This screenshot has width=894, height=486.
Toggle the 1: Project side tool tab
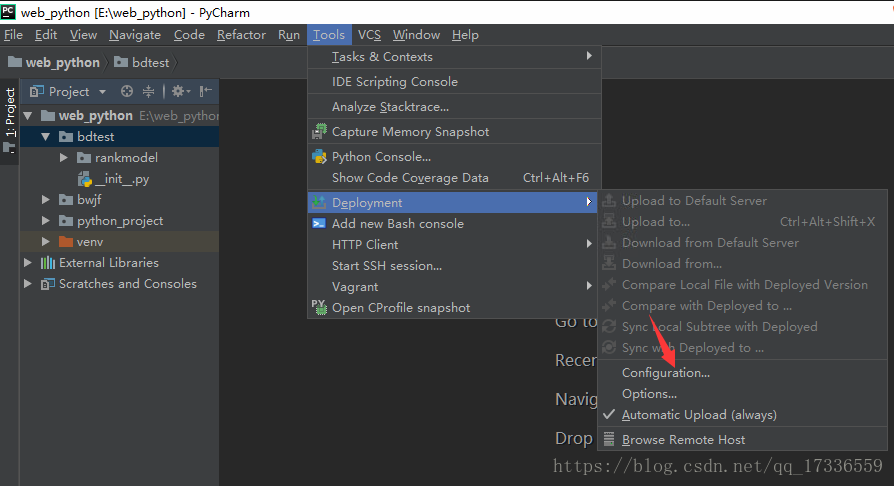pyautogui.click(x=10, y=120)
